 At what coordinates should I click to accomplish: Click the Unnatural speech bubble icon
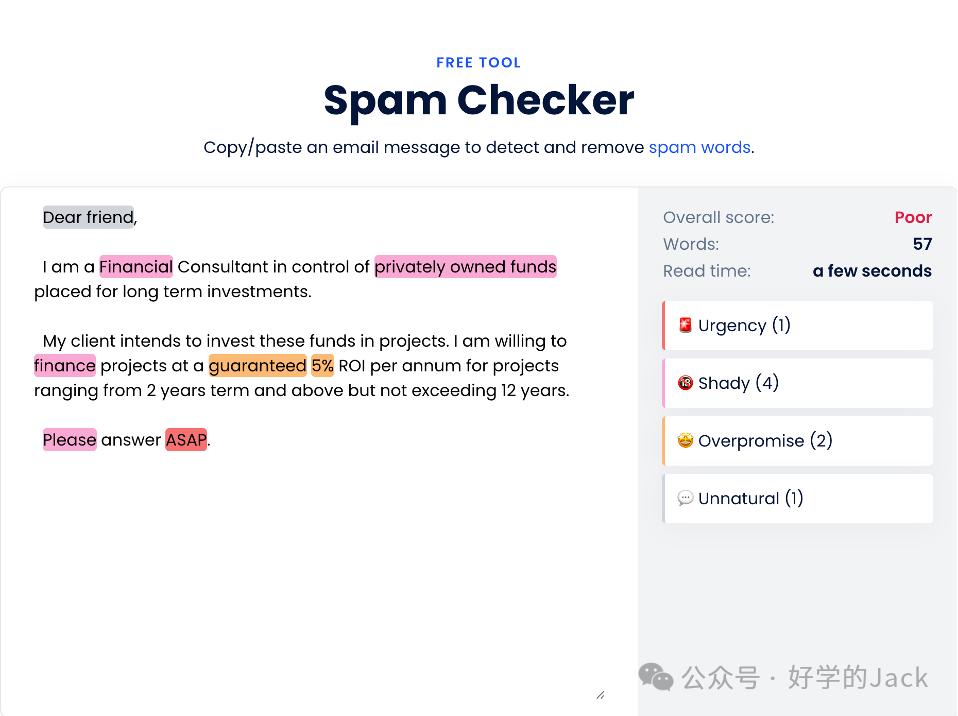[685, 498]
